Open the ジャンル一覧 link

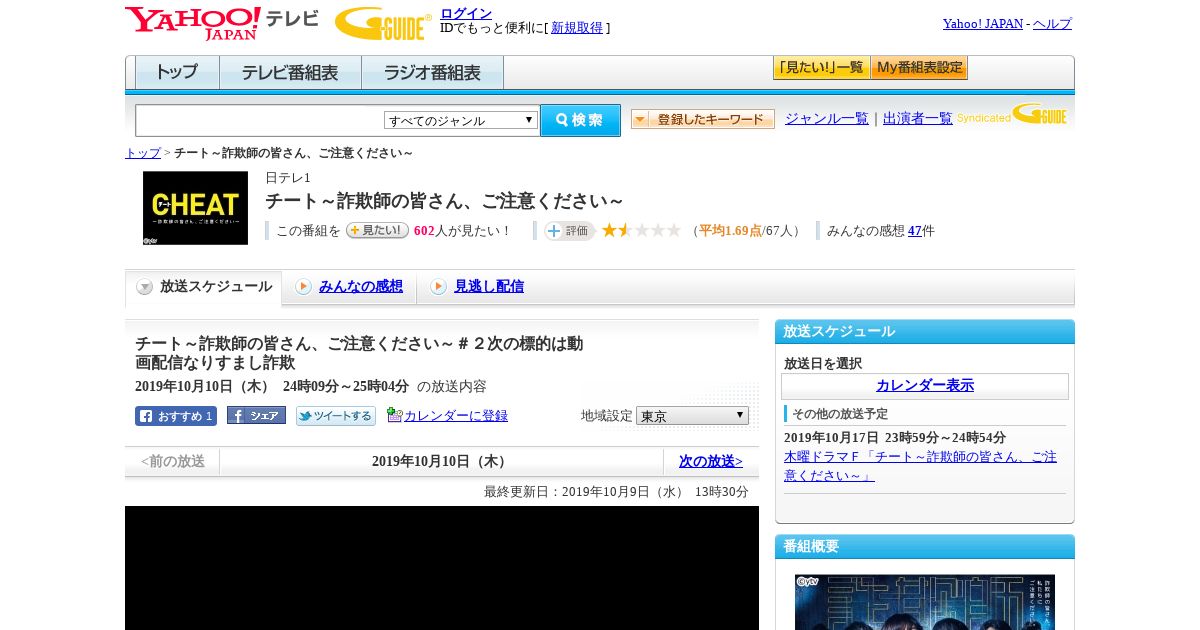pyautogui.click(x=827, y=118)
